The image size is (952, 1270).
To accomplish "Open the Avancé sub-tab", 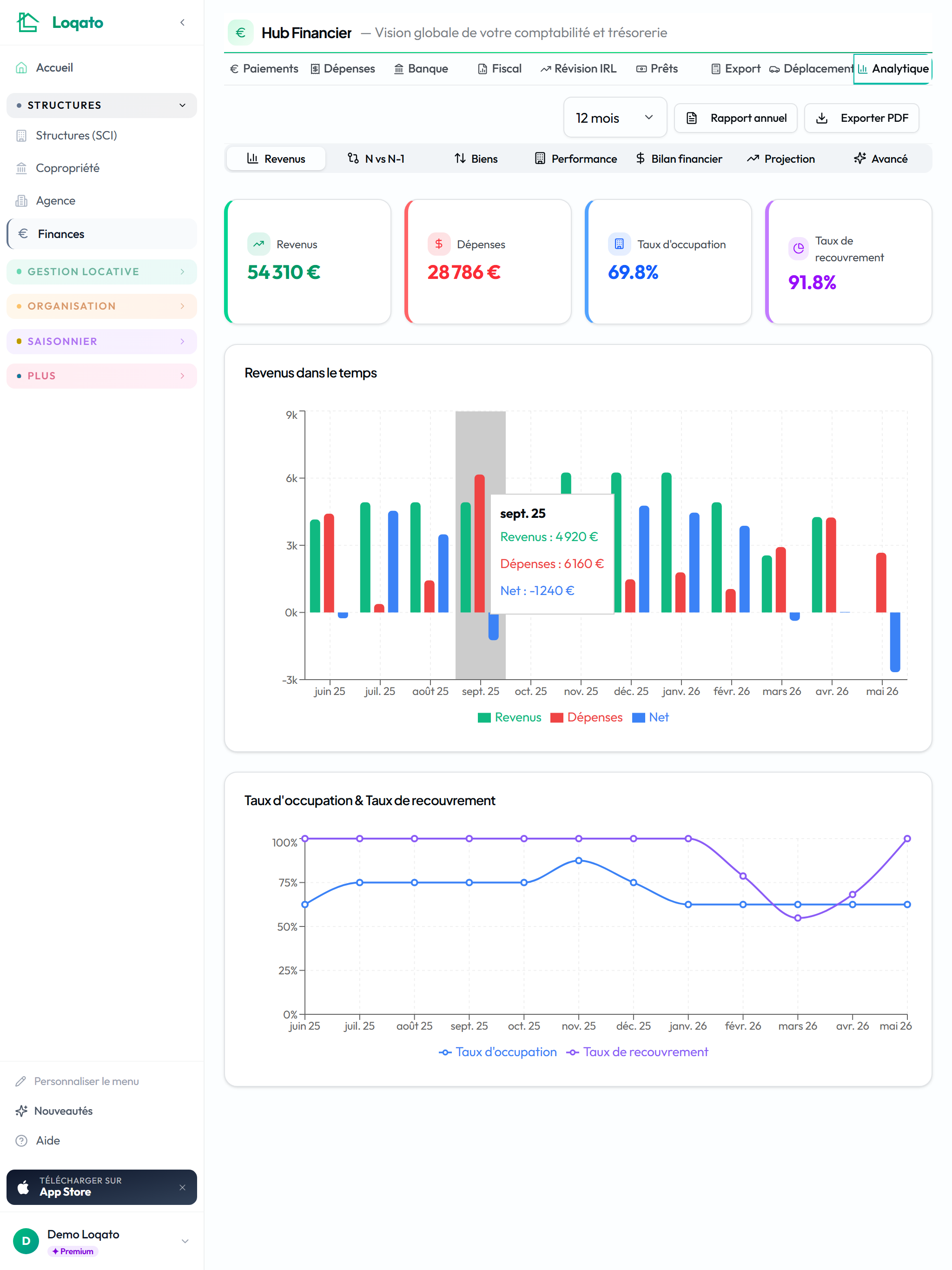I will 881,159.
